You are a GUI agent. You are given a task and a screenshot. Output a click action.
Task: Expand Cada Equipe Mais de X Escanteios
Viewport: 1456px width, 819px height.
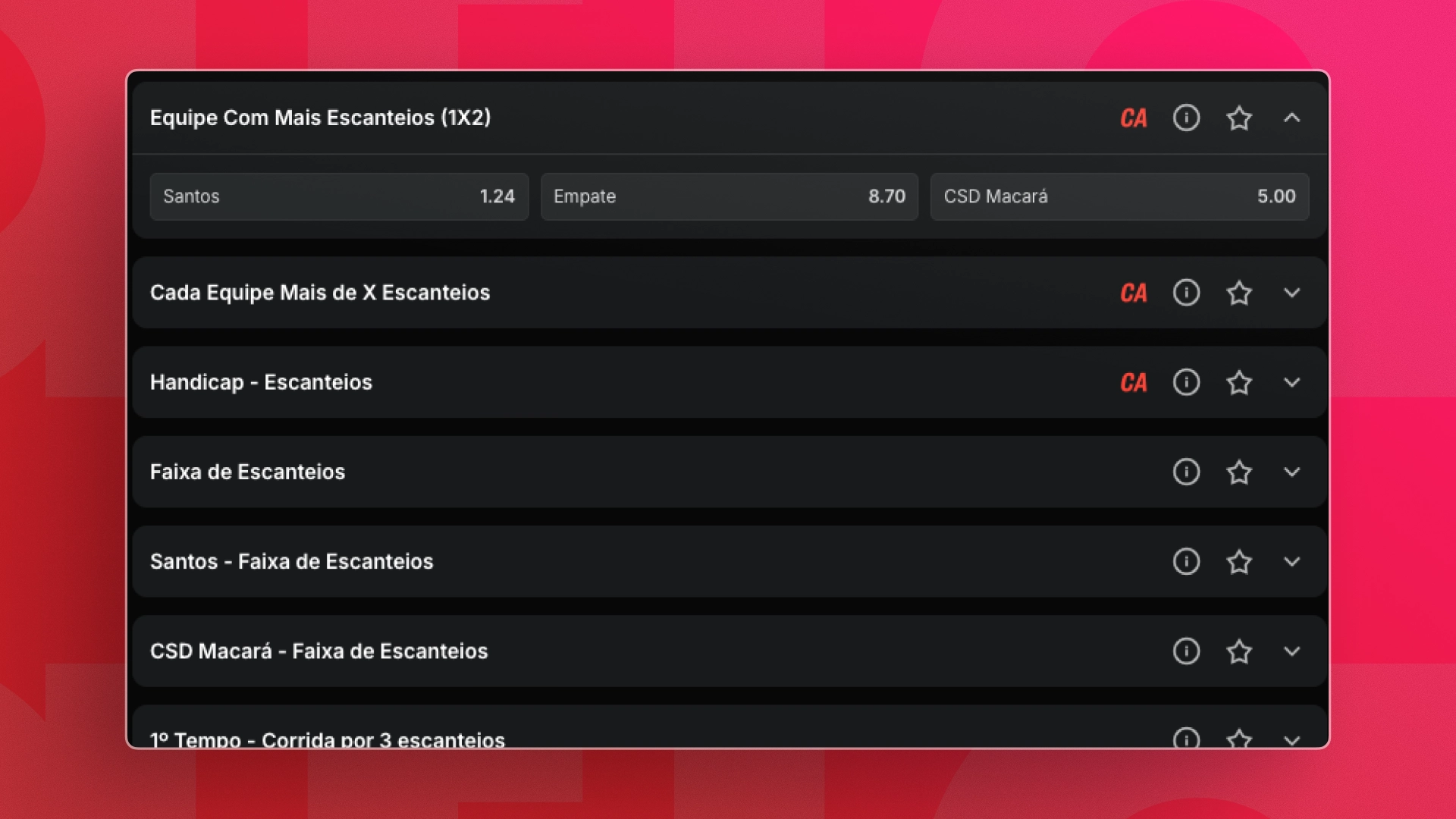[x=1292, y=293]
